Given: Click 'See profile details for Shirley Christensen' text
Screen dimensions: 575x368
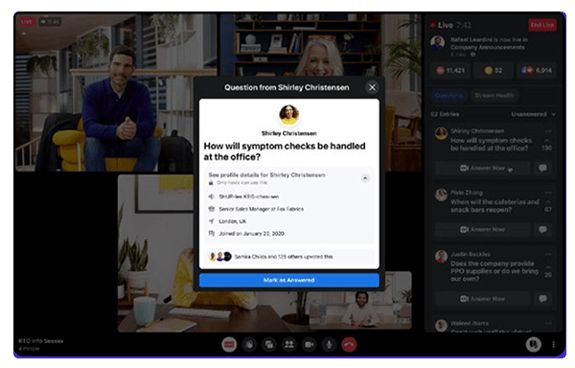Looking at the screenshot, I should pyautogui.click(x=267, y=175).
